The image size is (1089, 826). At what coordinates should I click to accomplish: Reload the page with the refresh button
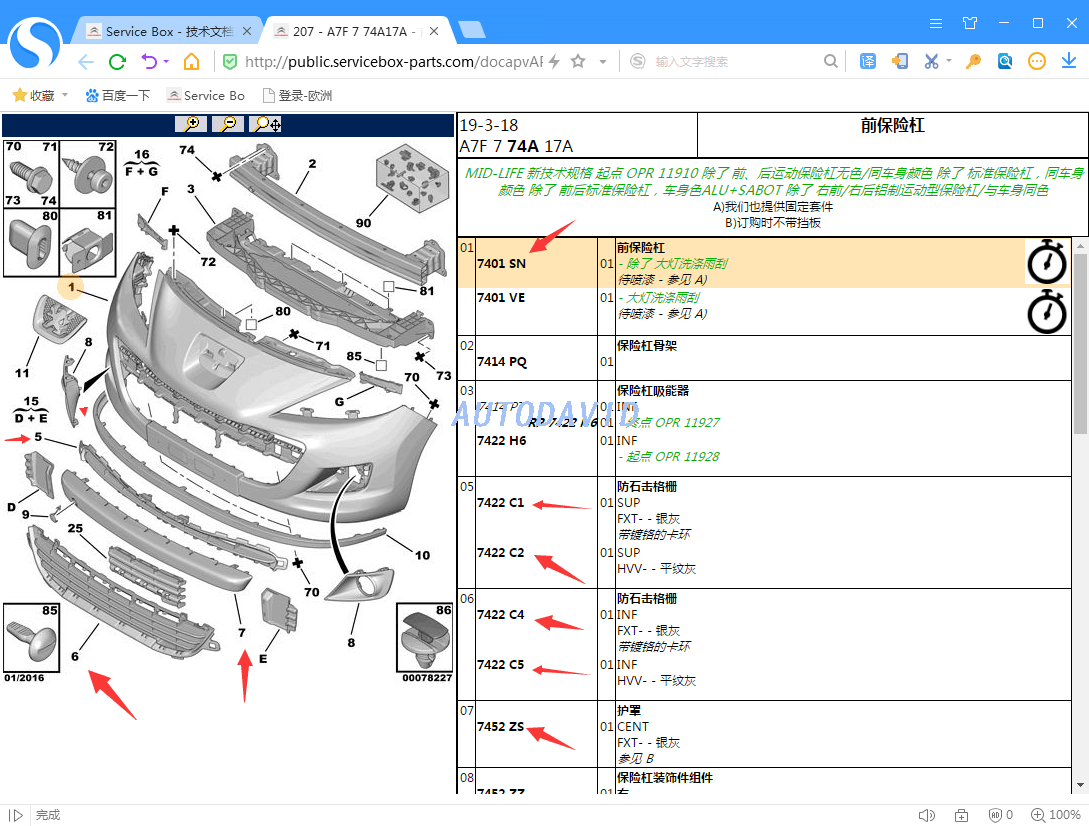click(117, 62)
